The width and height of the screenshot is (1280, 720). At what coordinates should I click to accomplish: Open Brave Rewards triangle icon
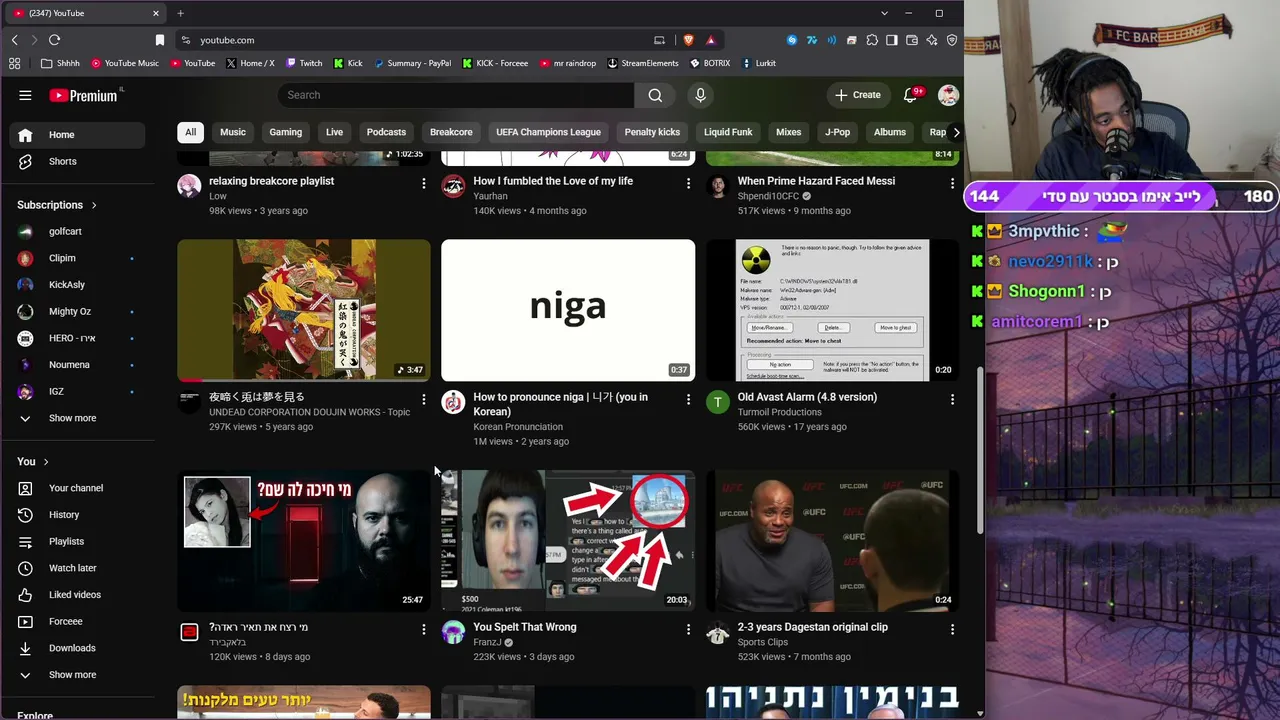click(x=710, y=40)
